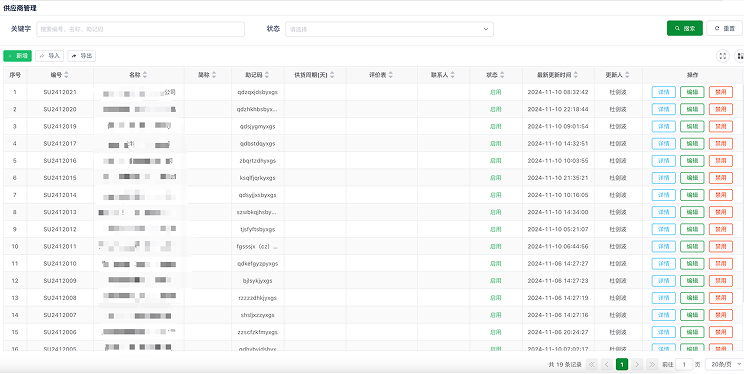
Task: Click the 前往 page number input
Action: click(684, 365)
